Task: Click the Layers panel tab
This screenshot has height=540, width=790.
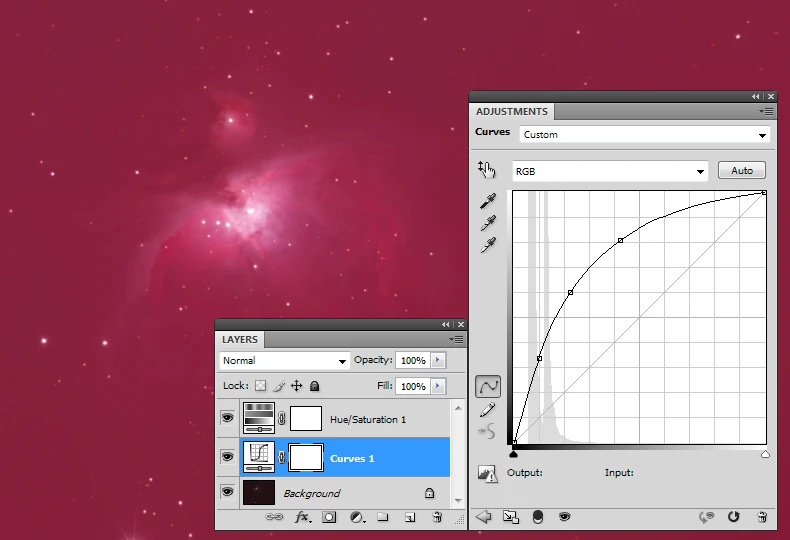Action: coord(240,340)
